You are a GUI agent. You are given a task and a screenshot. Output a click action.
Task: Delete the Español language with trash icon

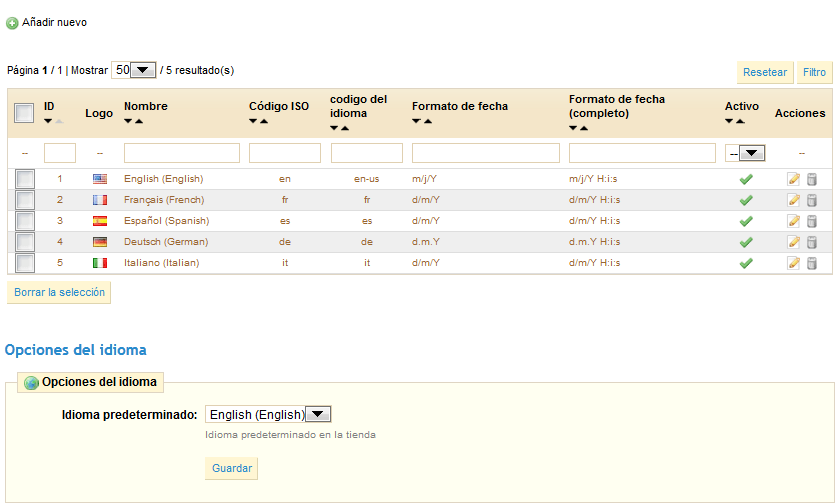[x=811, y=221]
